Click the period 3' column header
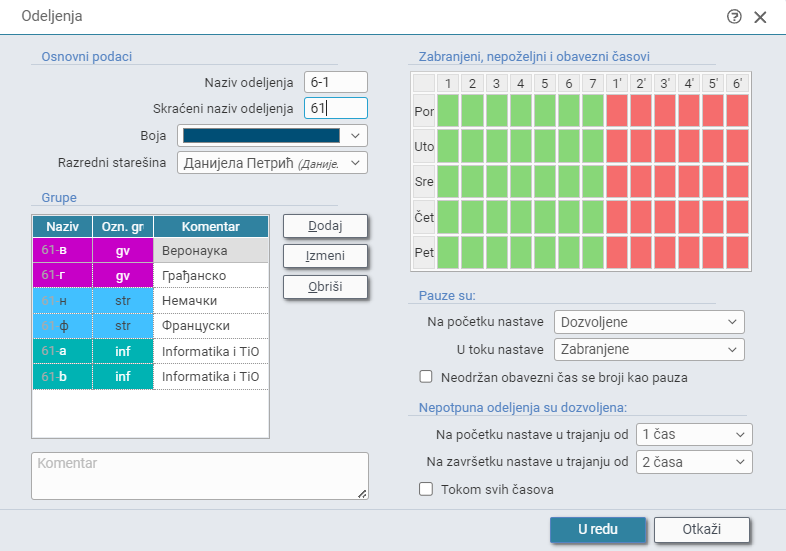The image size is (786, 551). (665, 83)
